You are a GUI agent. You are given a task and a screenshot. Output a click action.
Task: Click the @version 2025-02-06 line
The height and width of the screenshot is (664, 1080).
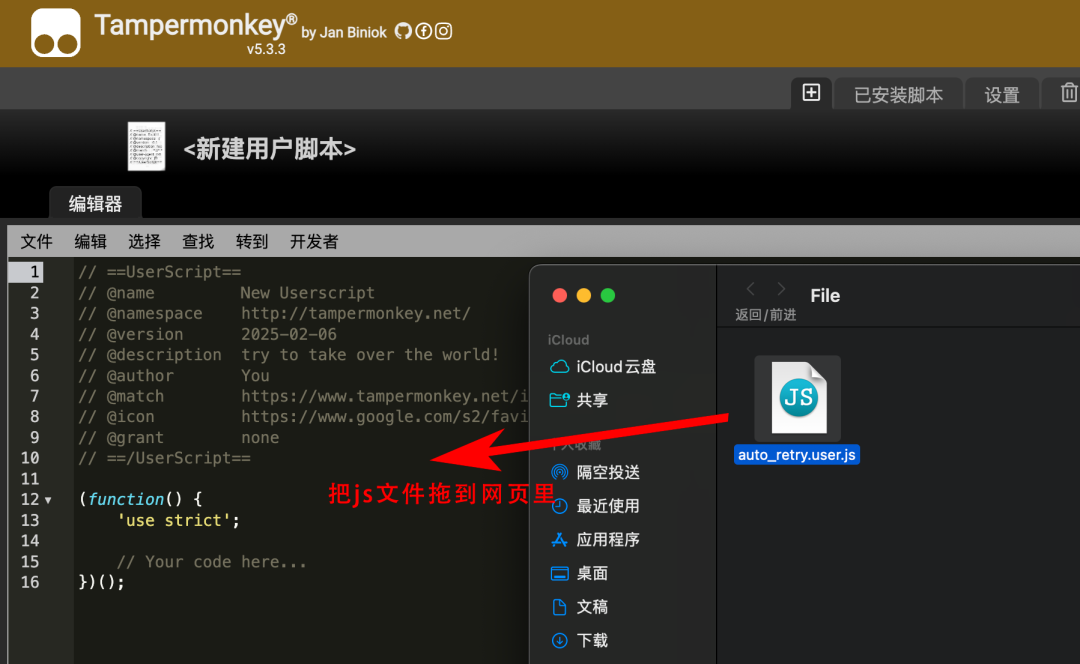207,334
